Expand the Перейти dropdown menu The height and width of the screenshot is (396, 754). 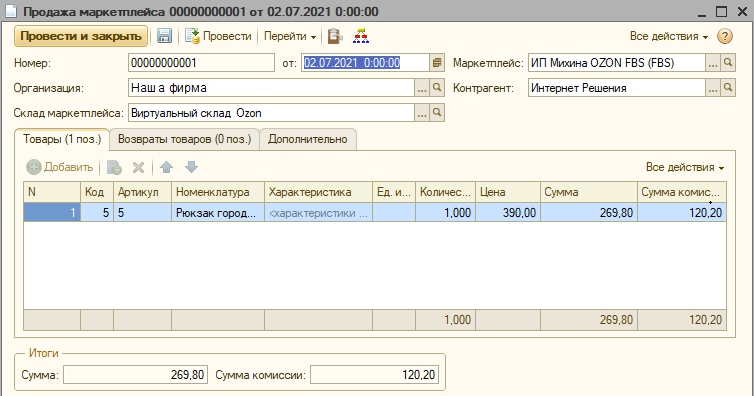coord(290,36)
